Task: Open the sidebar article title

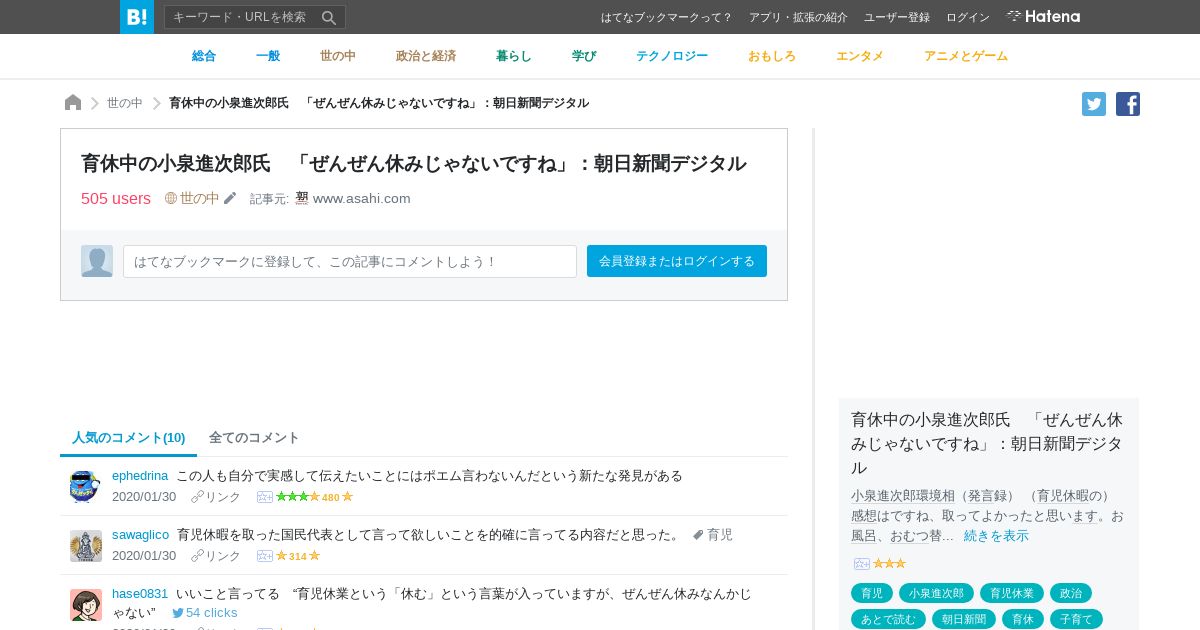Action: pyautogui.click(x=988, y=443)
